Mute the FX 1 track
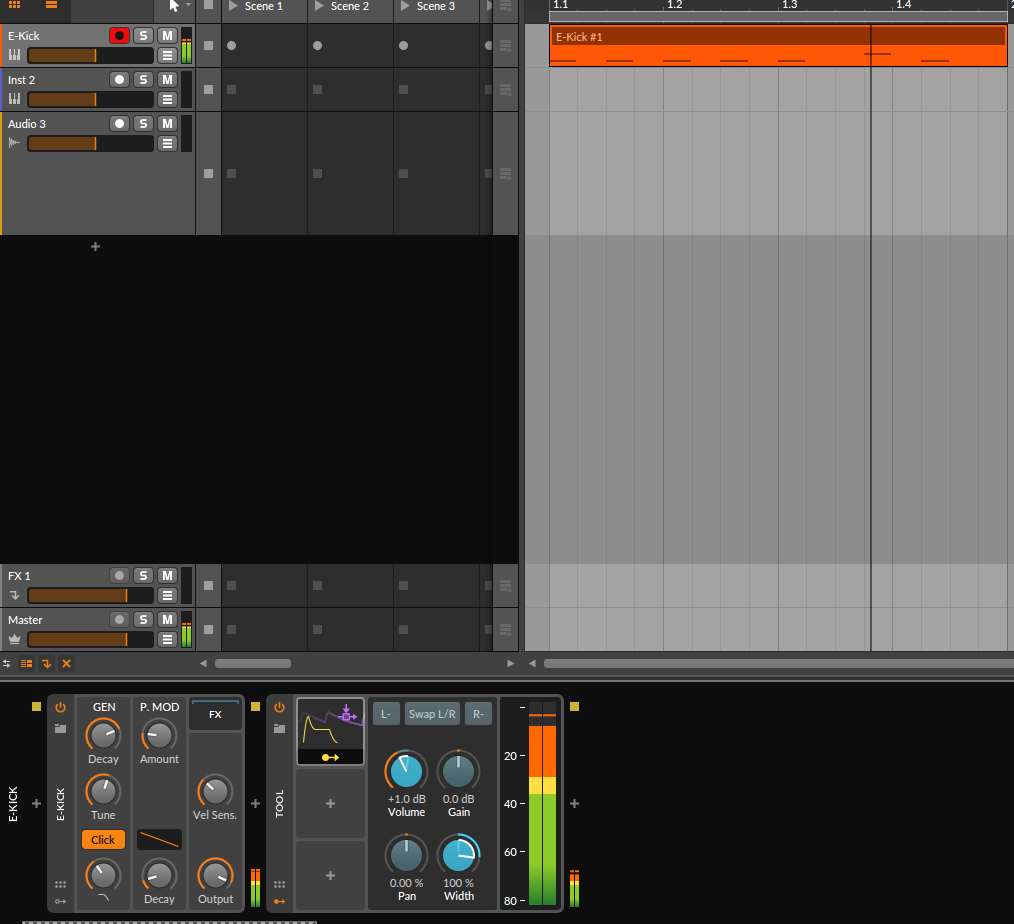Image resolution: width=1014 pixels, height=924 pixels. pos(167,575)
